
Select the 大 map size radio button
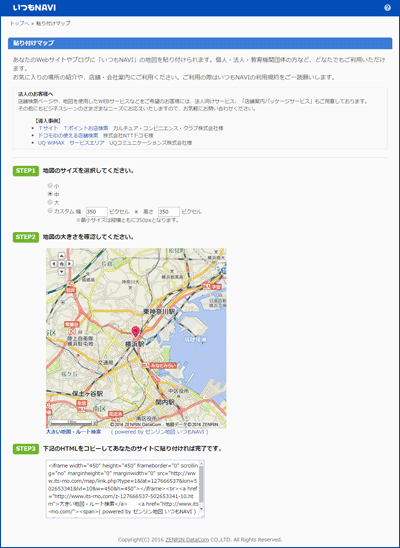click(50, 202)
